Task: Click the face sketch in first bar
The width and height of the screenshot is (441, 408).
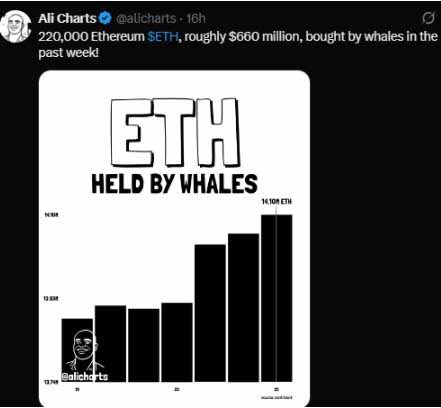Action: tap(82, 351)
